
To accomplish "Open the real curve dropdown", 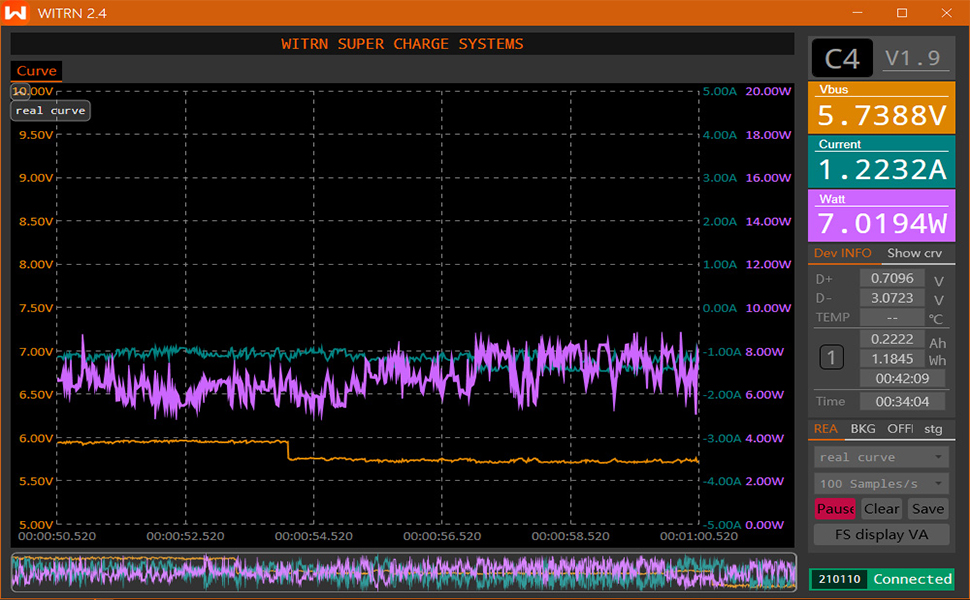I will pyautogui.click(x=881, y=457).
